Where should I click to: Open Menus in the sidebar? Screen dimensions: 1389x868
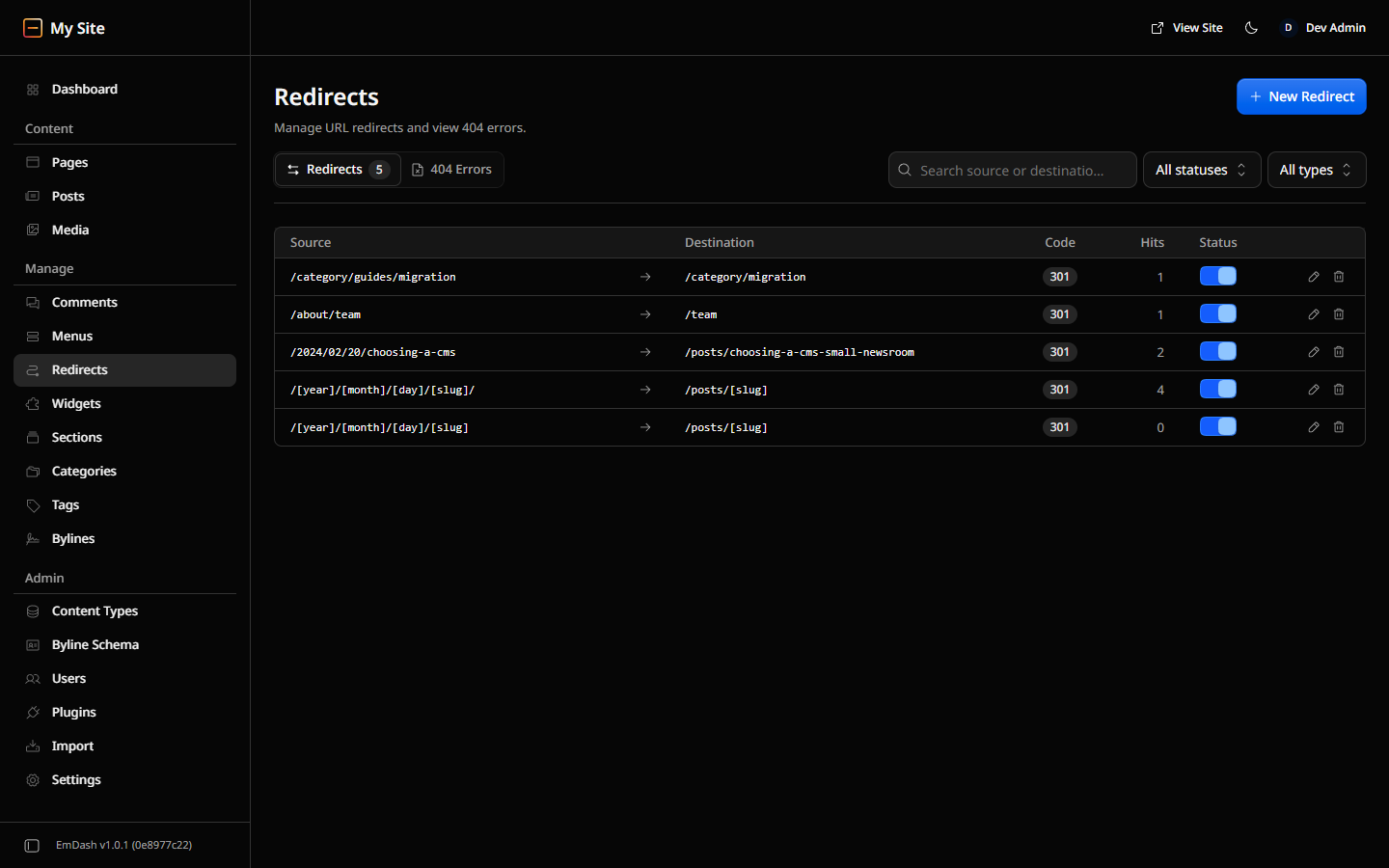[125, 337]
